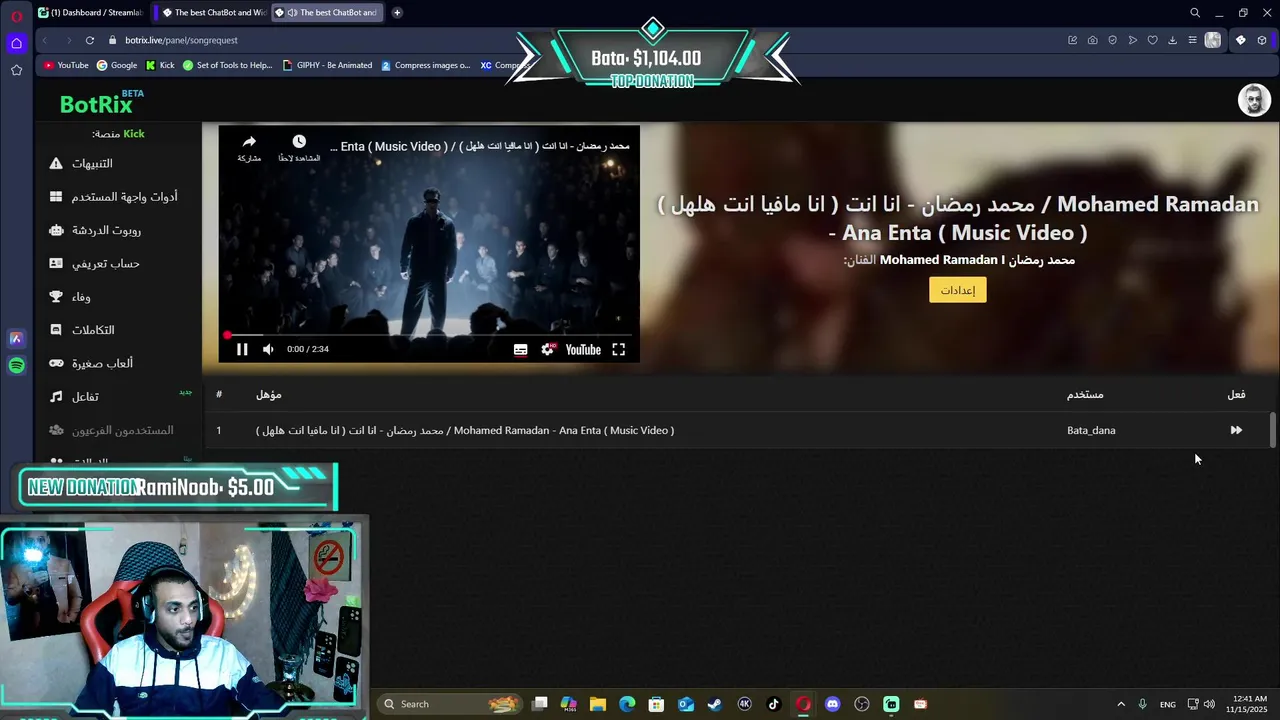The image size is (1280, 720).
Task: Click the BotRix beta logo
Action: click(100, 102)
